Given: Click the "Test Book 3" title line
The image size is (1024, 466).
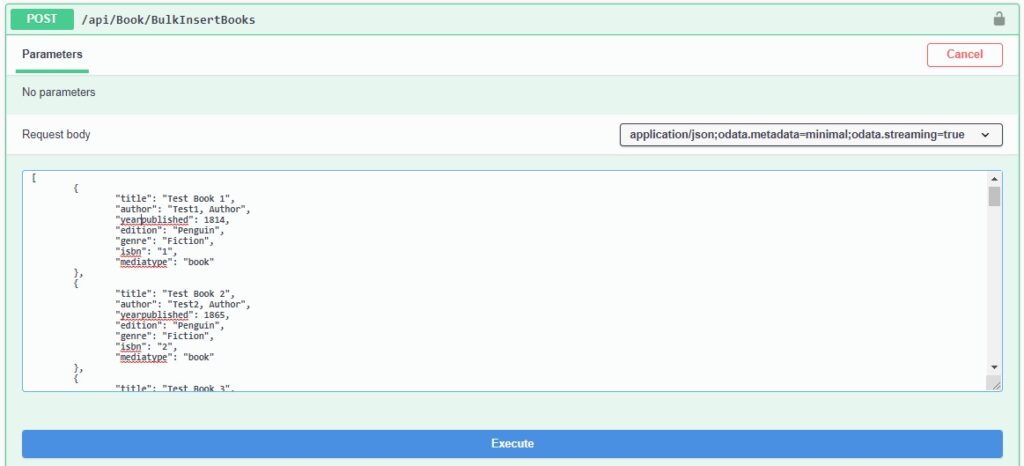Looking at the screenshot, I should click(174, 388).
